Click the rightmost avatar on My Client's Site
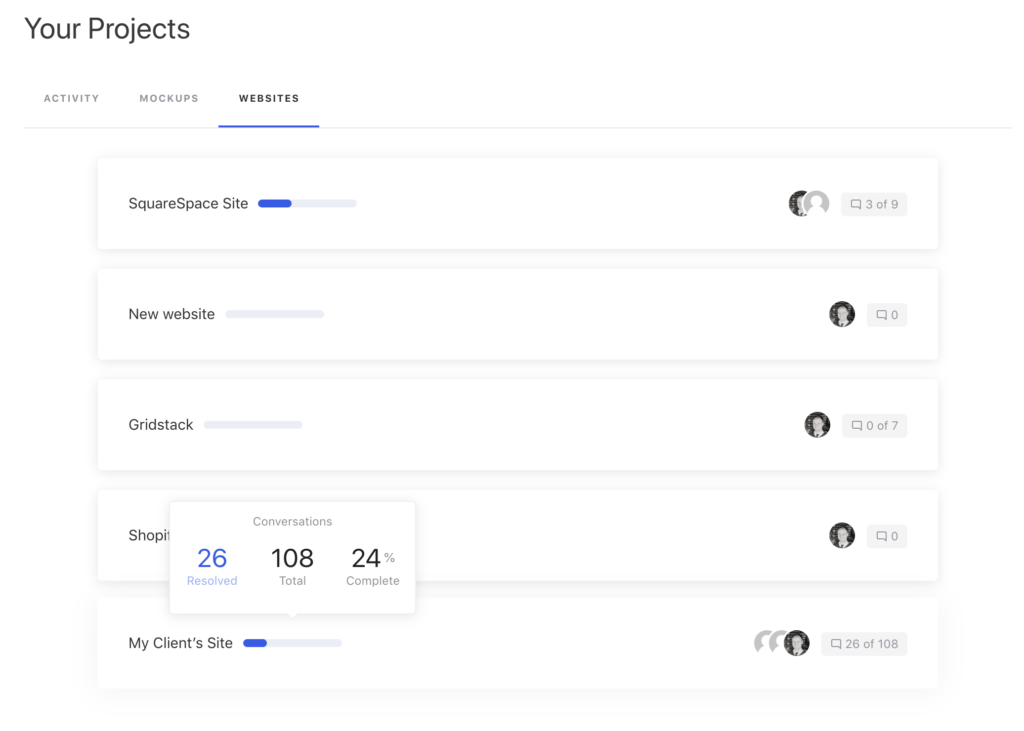Viewport: 1024px width, 731px height. click(796, 643)
